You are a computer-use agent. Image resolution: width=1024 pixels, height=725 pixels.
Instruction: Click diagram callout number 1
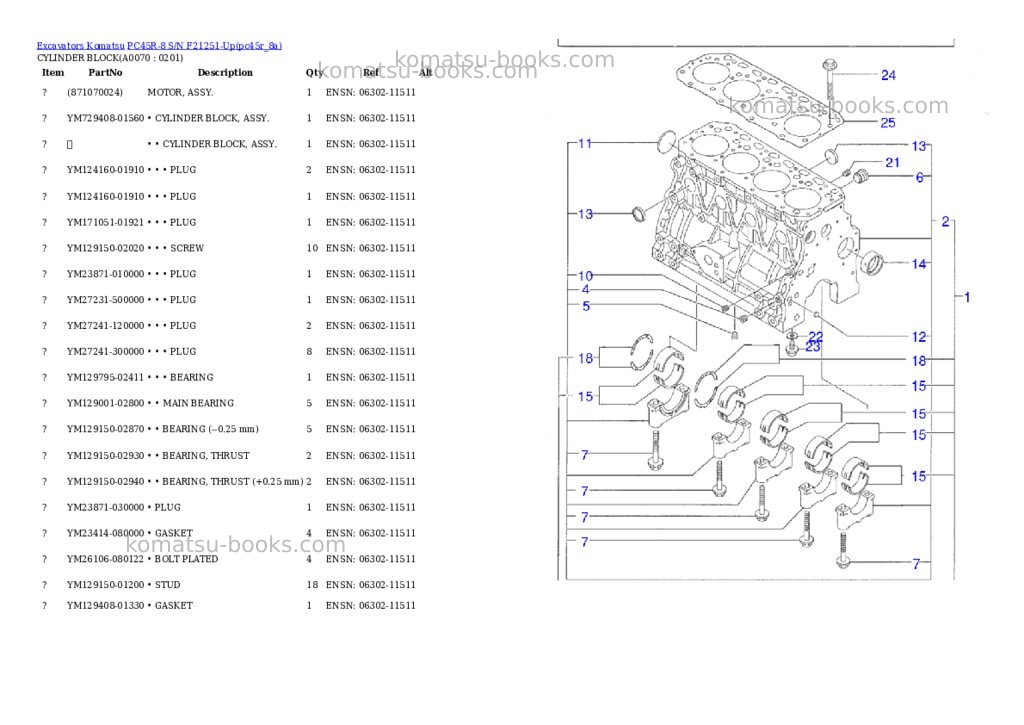tap(967, 297)
